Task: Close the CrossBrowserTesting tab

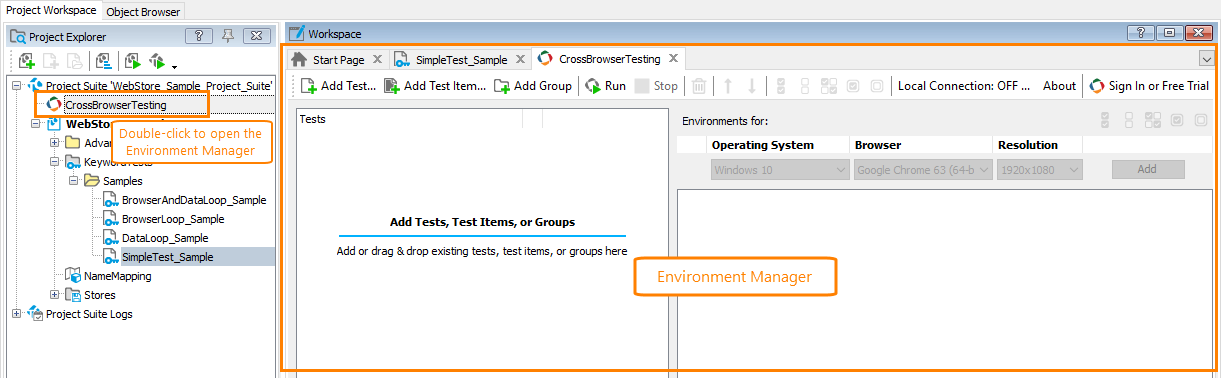Action: 674,59
